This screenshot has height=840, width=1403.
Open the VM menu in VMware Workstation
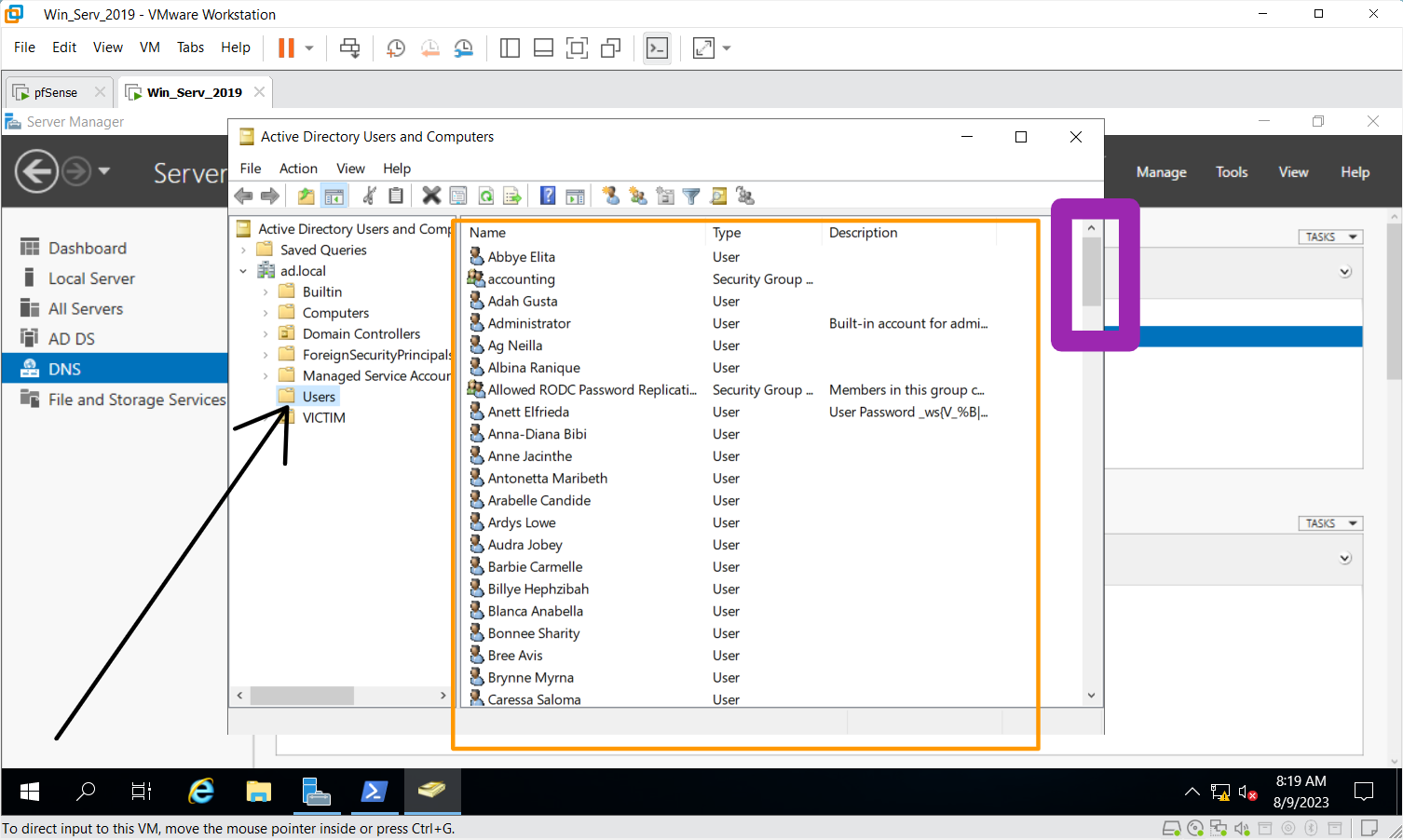click(x=150, y=47)
